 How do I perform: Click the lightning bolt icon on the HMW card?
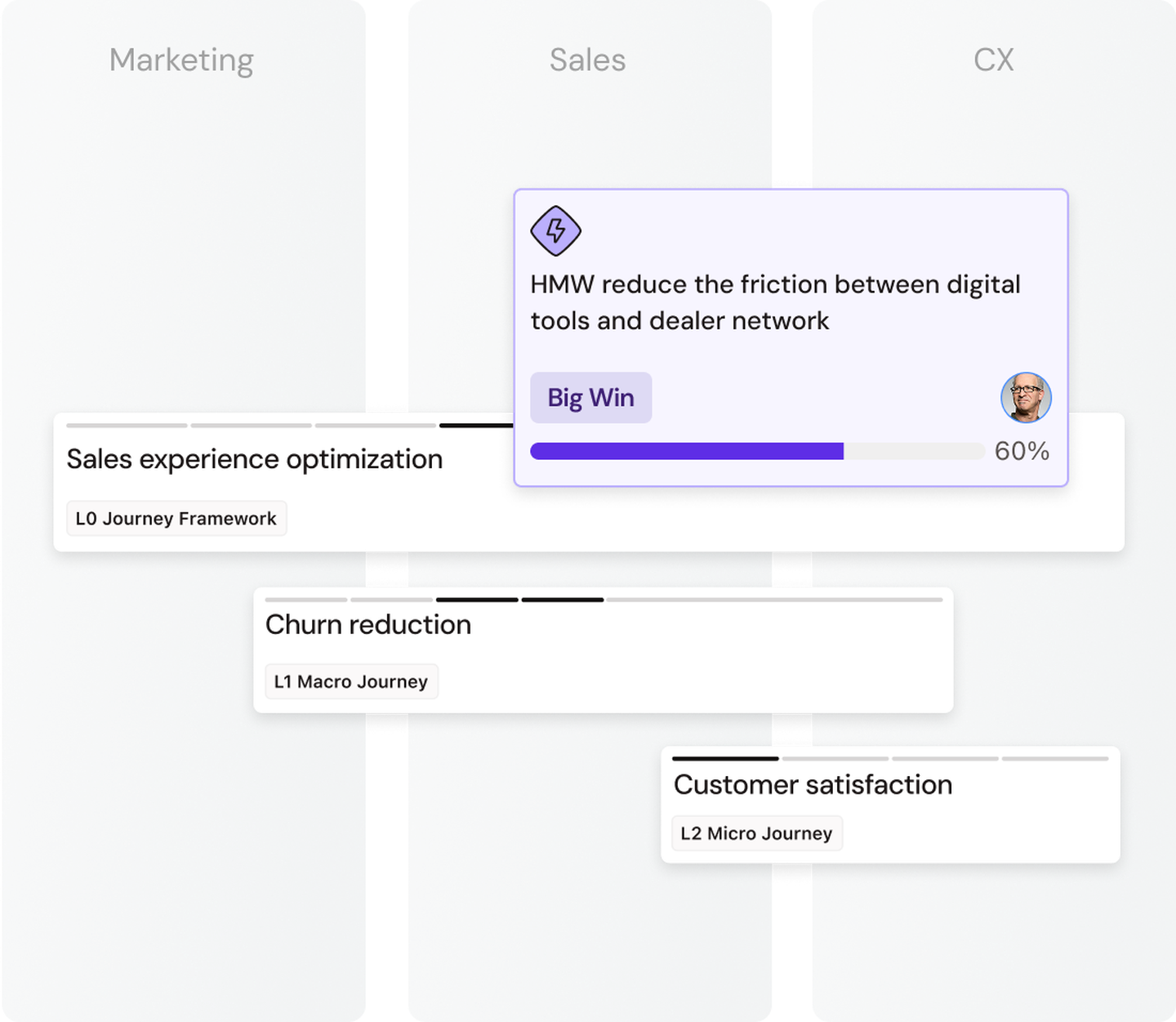(555, 231)
